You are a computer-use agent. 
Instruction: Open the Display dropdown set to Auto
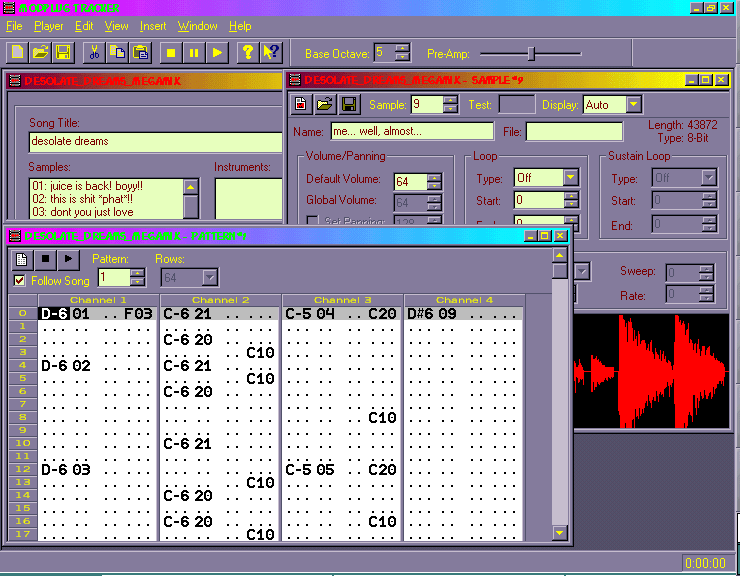click(632, 105)
